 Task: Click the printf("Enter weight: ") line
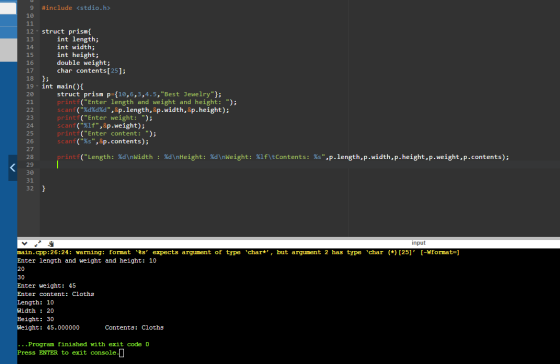[x=105, y=118]
